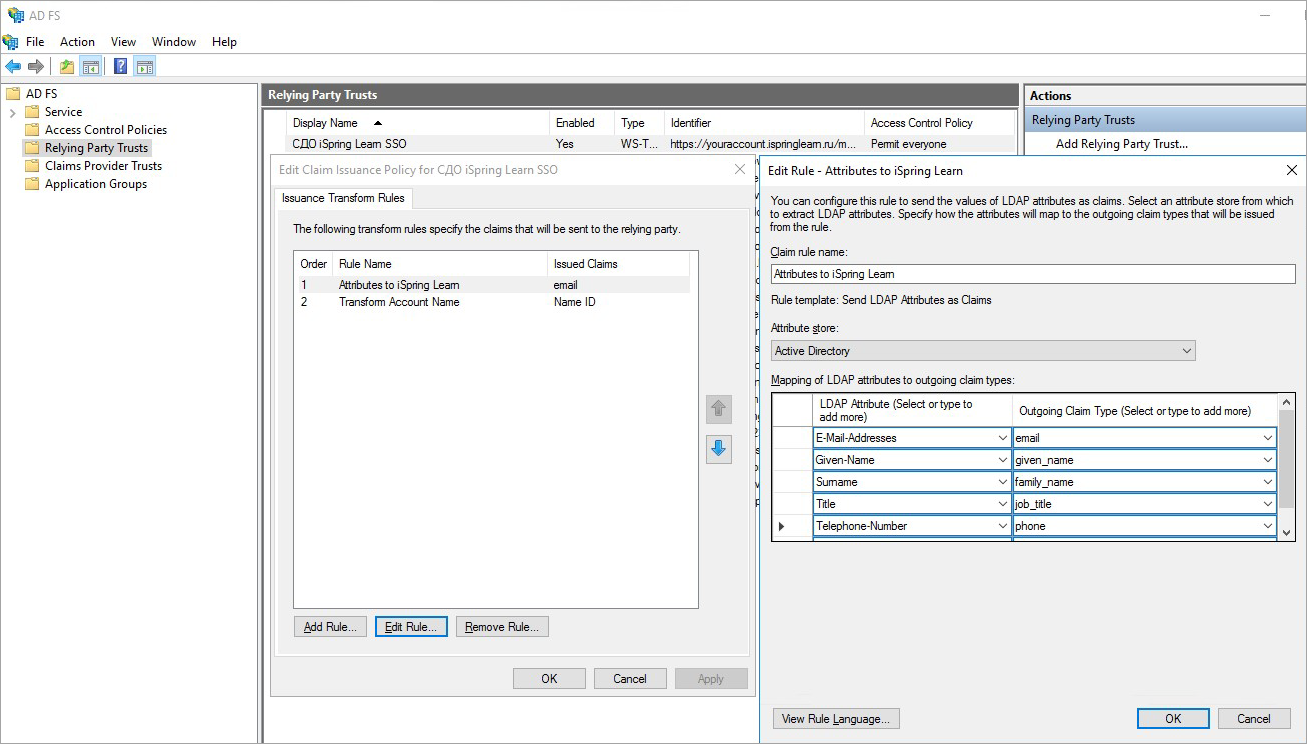1307x744 pixels.
Task: Click Cancel in Edit Claim Issuance Policy dialog
Action: 630,678
